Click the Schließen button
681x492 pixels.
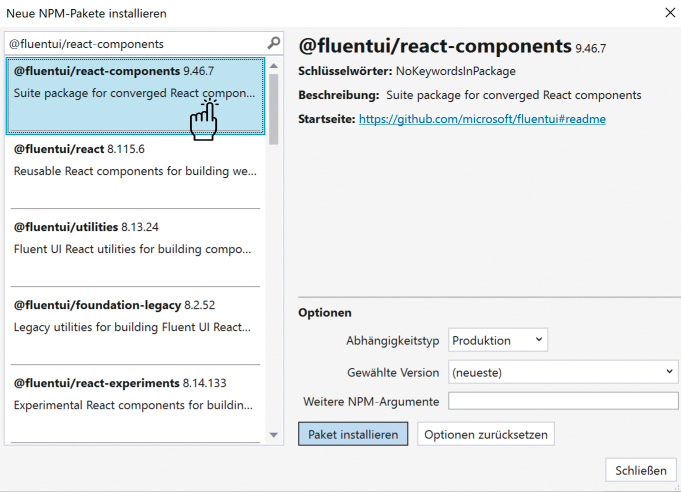click(x=641, y=470)
